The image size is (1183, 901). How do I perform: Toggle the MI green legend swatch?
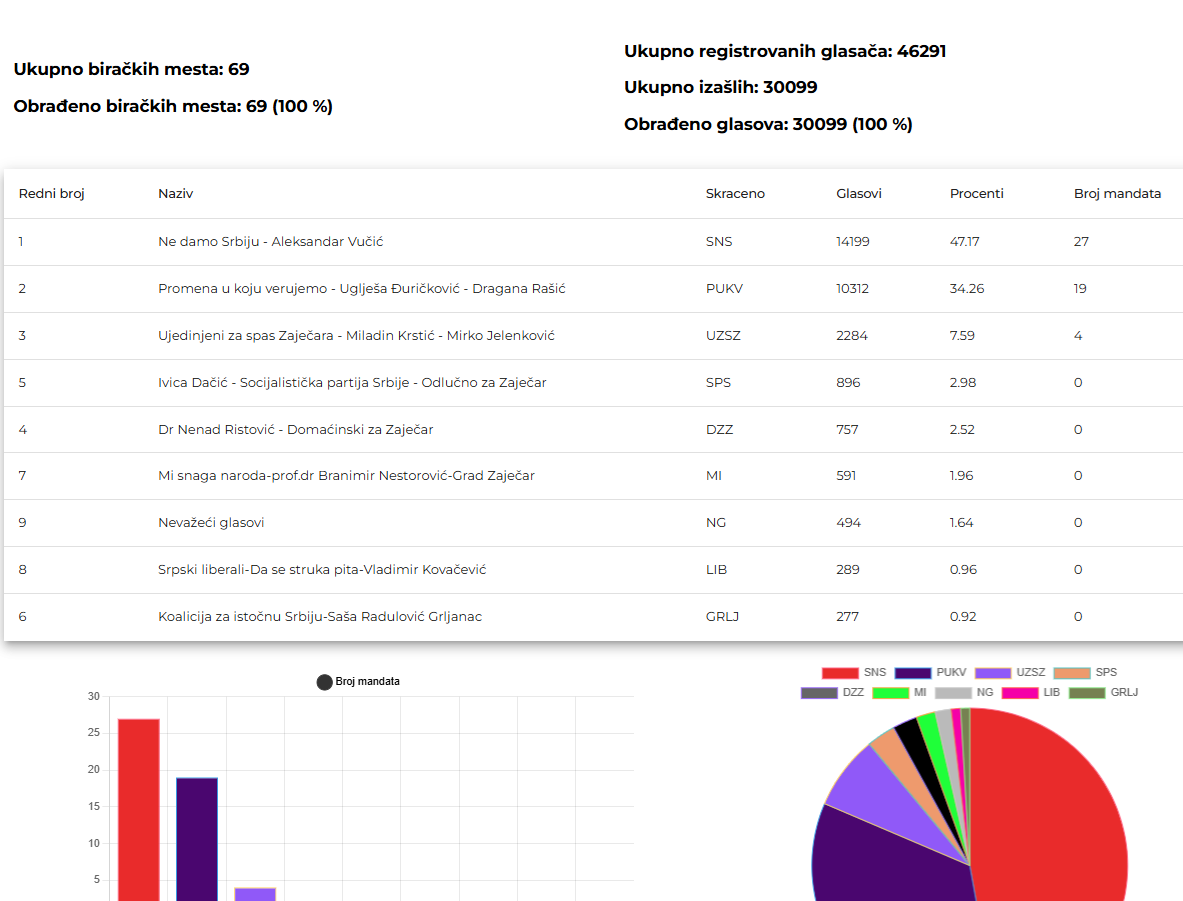890,693
